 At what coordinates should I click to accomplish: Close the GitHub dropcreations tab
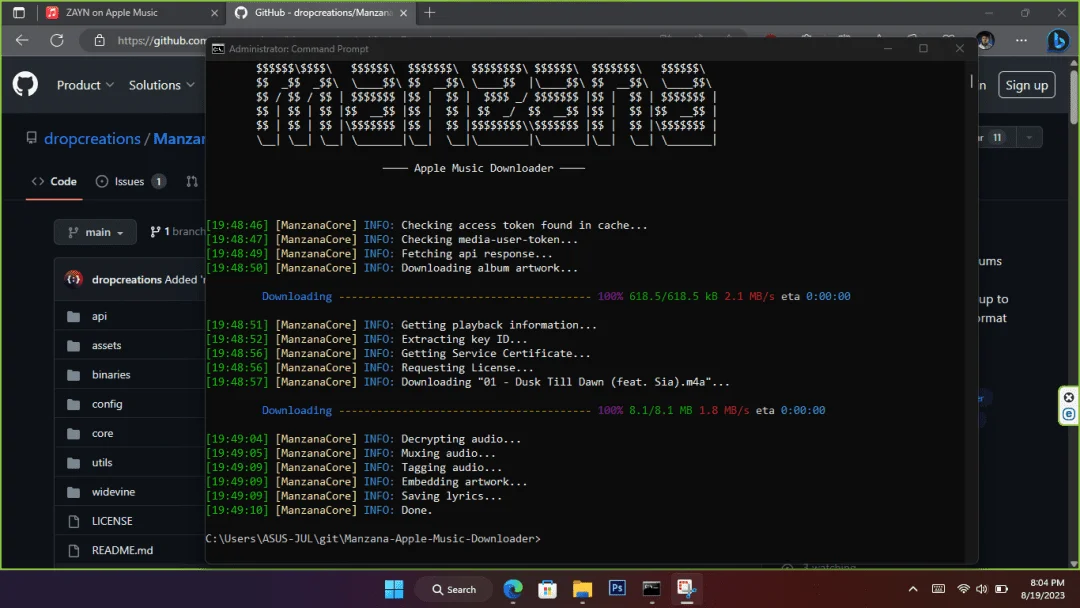[x=404, y=12]
